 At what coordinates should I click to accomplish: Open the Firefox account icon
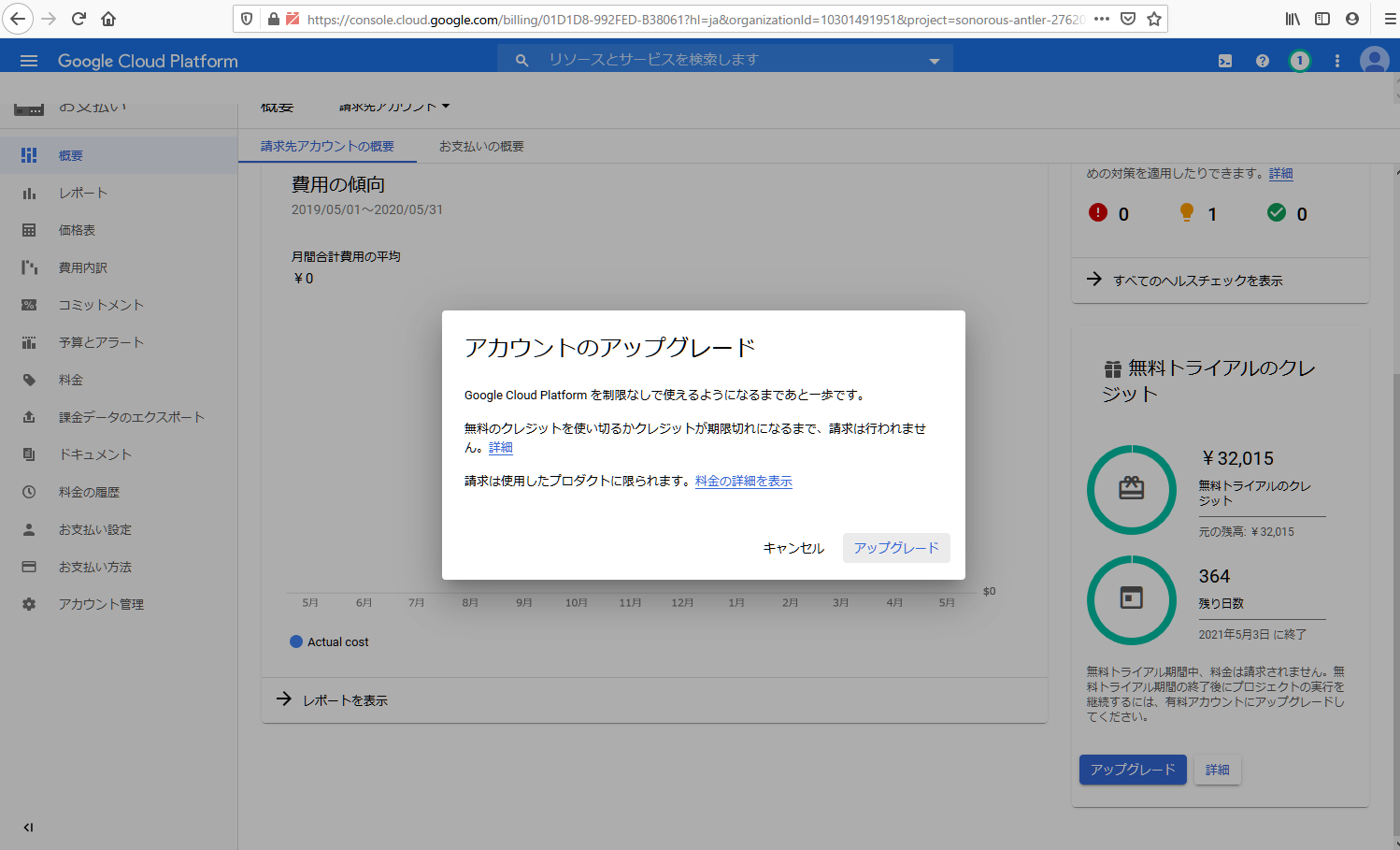(1352, 19)
